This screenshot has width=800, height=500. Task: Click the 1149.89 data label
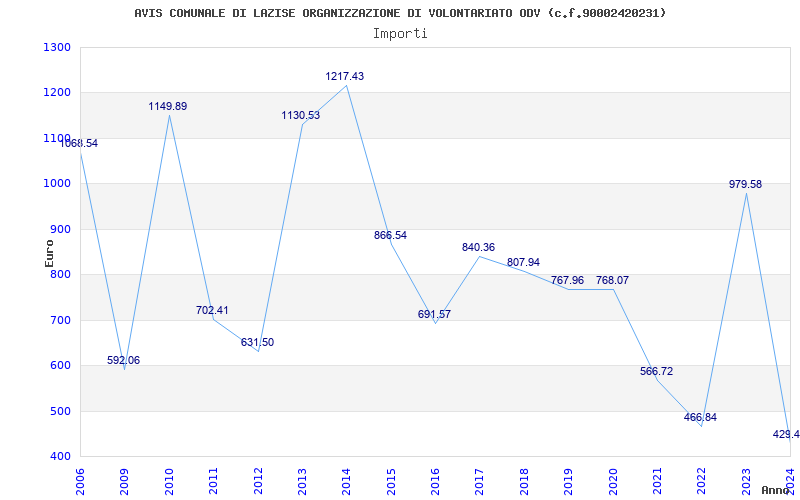[168, 107]
